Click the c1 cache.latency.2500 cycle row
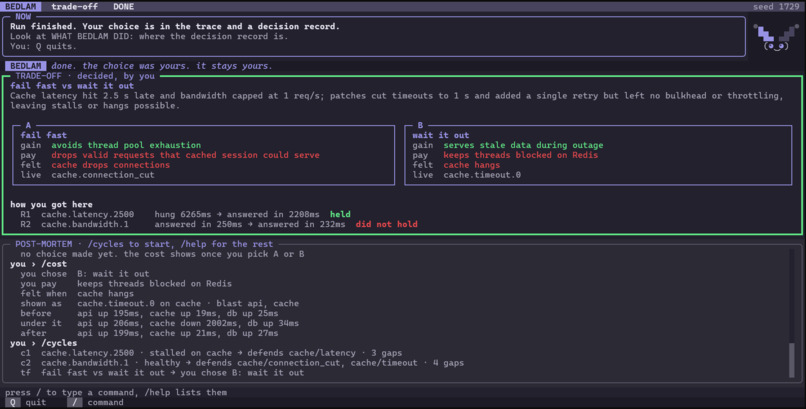Screen dimensions: 806x409 211,353
